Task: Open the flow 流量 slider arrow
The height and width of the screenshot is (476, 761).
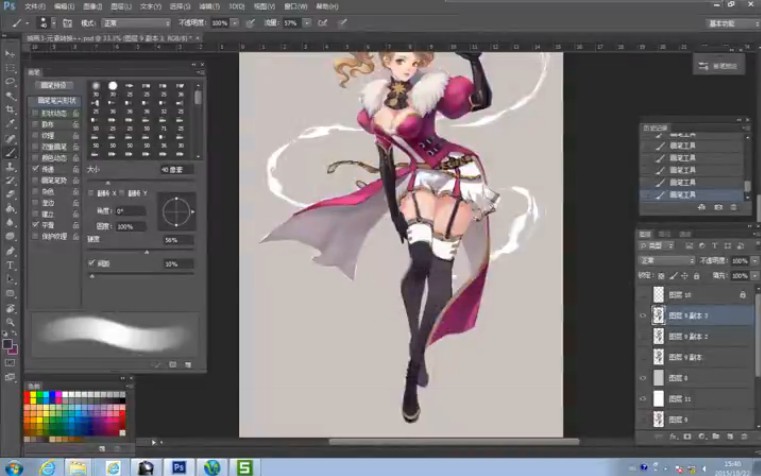Action: [307, 23]
